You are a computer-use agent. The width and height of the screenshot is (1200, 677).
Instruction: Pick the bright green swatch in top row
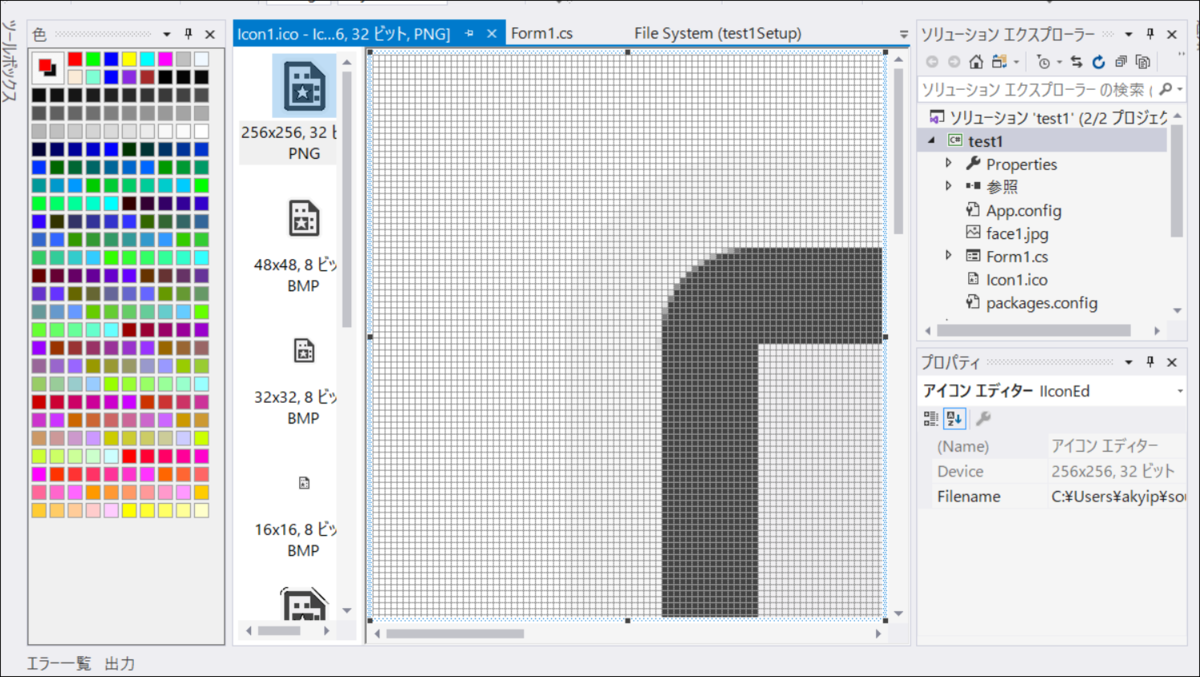pyautogui.click(x=93, y=59)
